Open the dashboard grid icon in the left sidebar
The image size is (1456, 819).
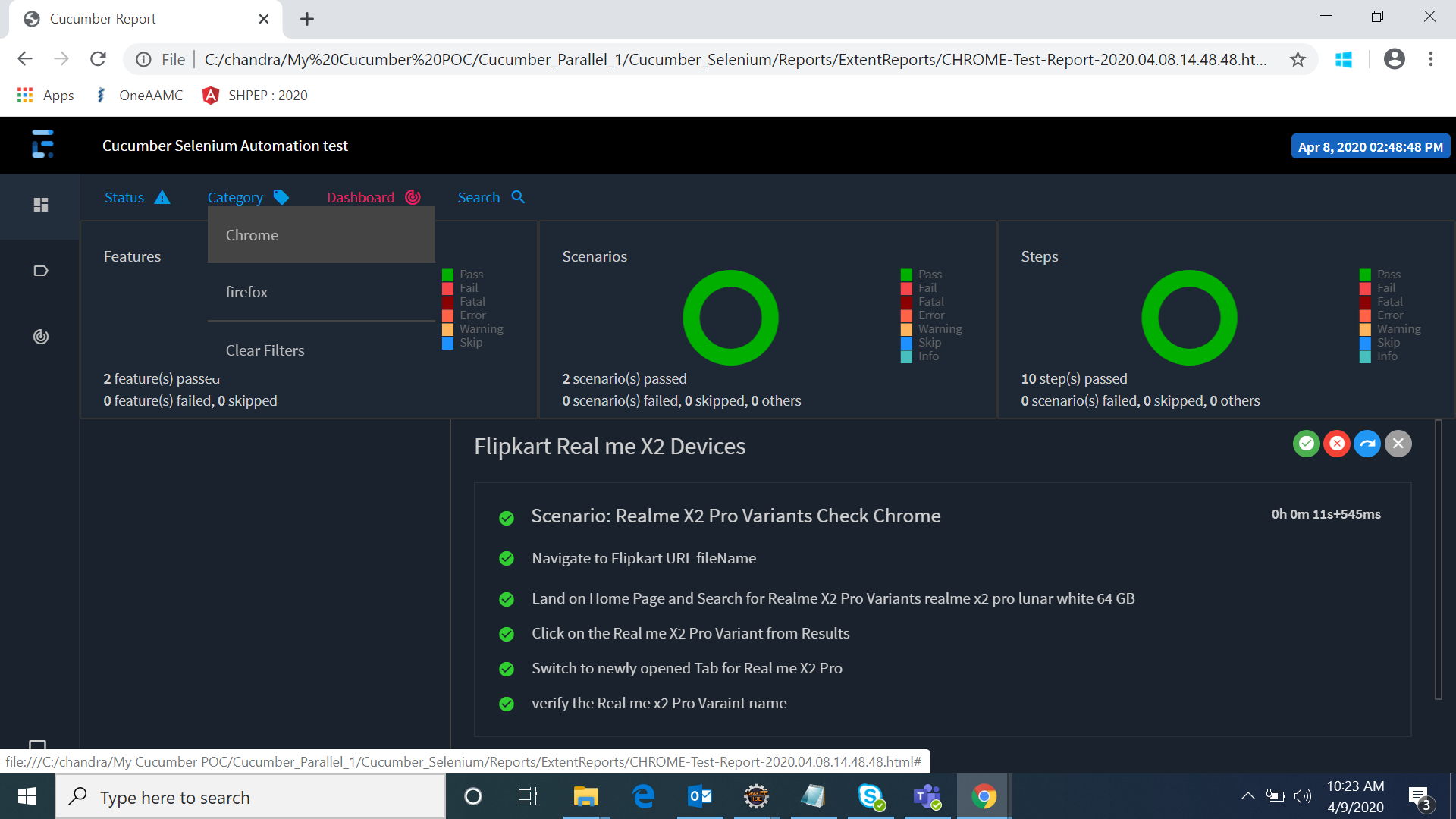(40, 205)
